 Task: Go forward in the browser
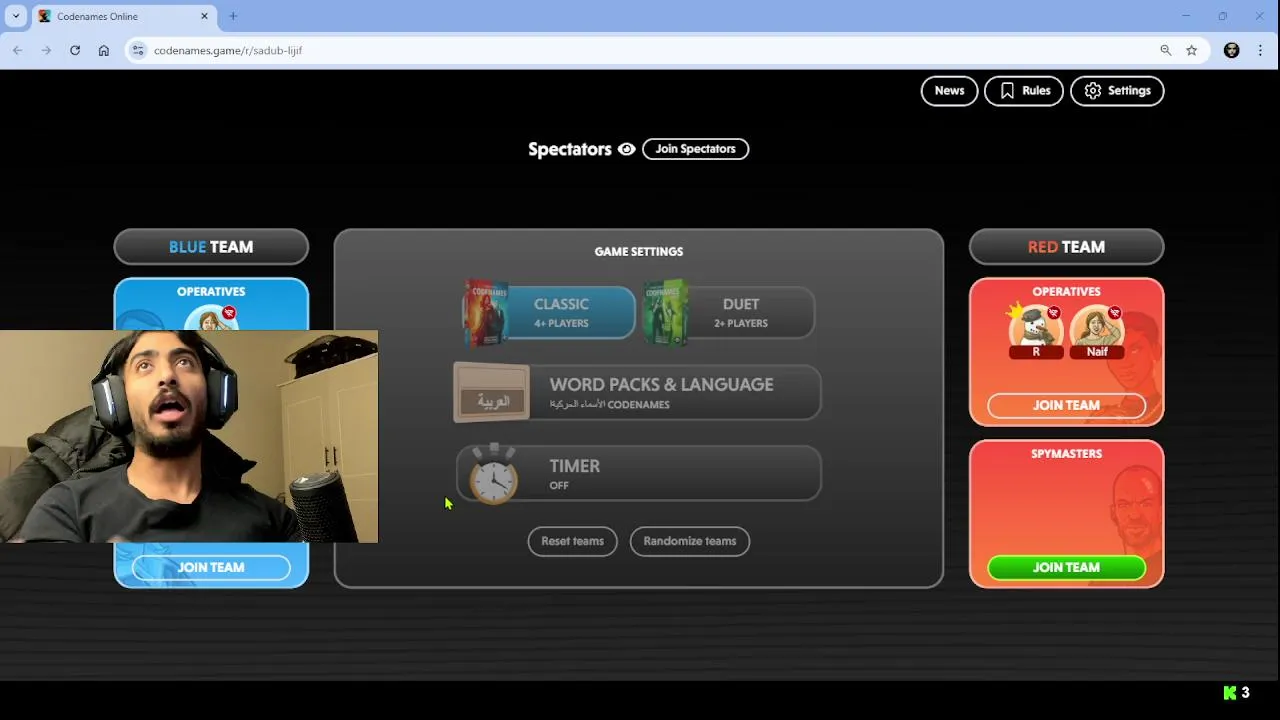coord(46,50)
